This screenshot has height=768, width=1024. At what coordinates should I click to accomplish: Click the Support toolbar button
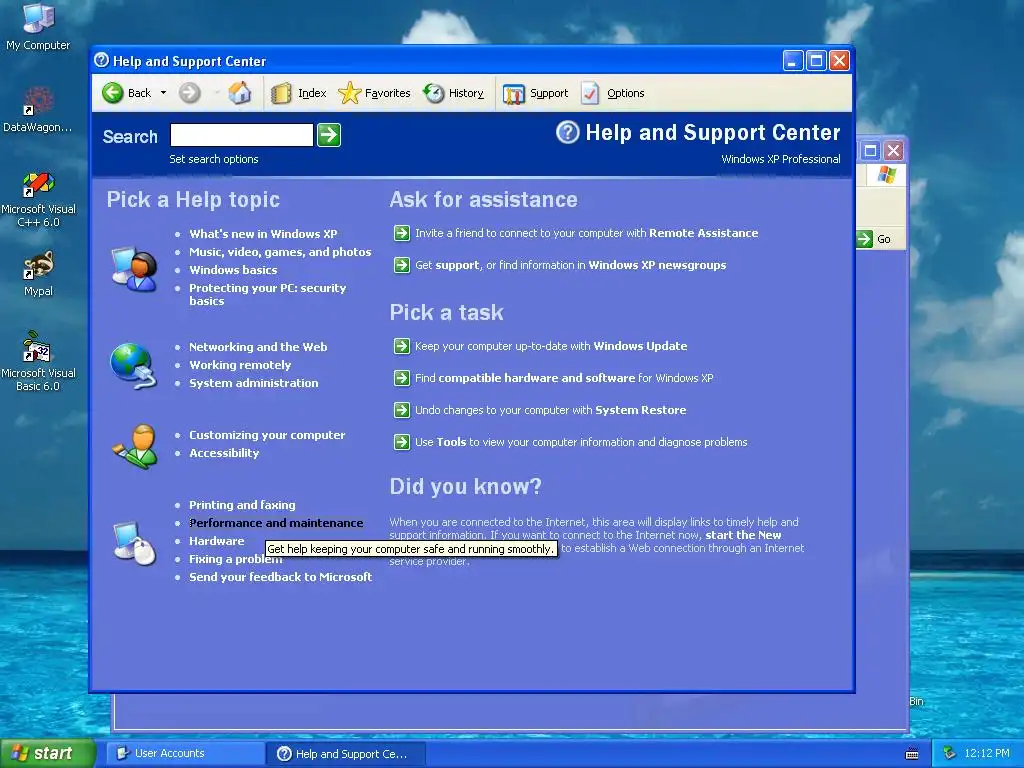[x=536, y=93]
